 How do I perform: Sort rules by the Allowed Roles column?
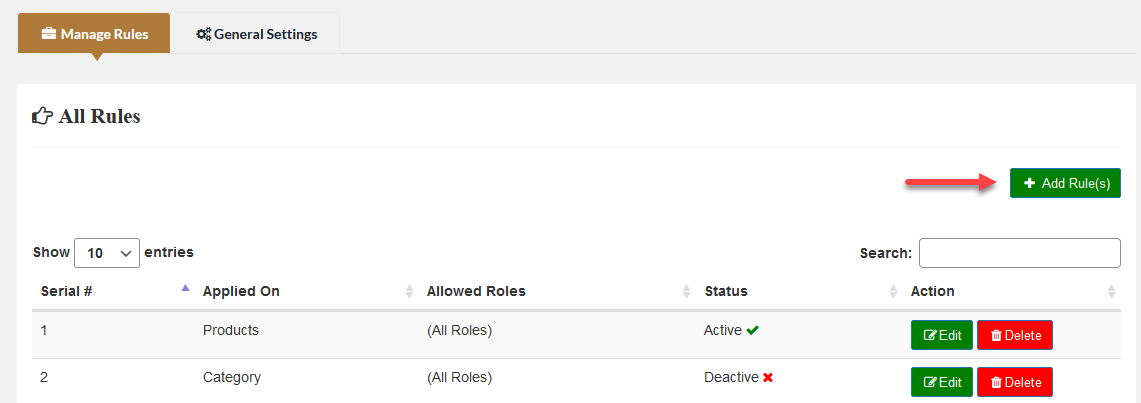point(687,291)
